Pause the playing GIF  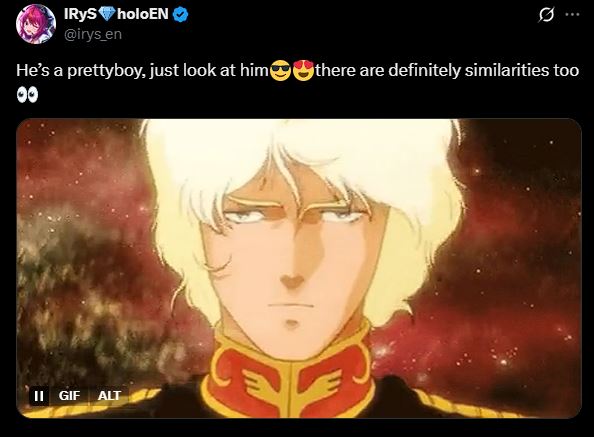click(x=39, y=396)
